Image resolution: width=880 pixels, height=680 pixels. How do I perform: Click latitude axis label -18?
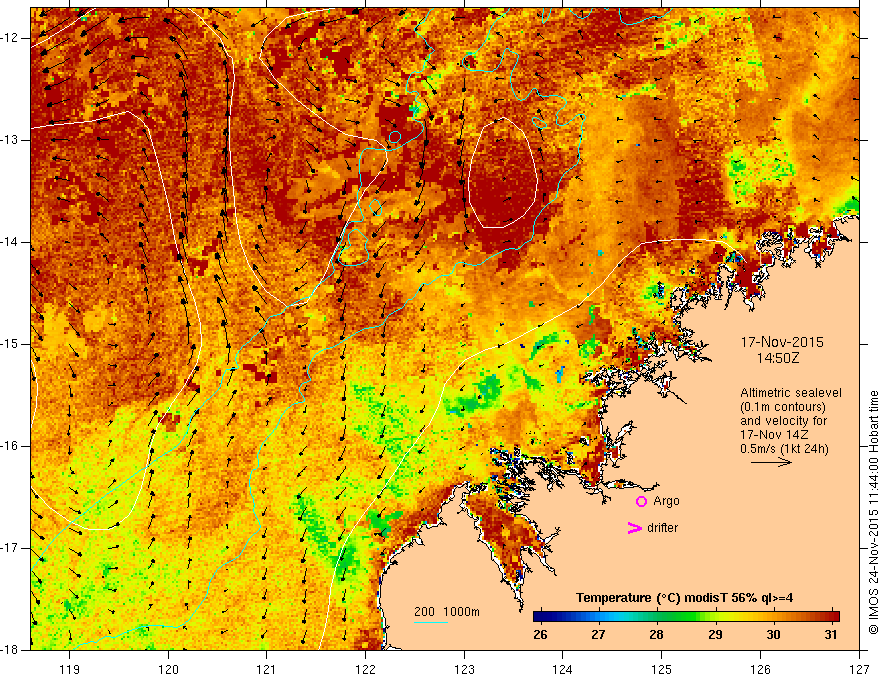coord(11,650)
